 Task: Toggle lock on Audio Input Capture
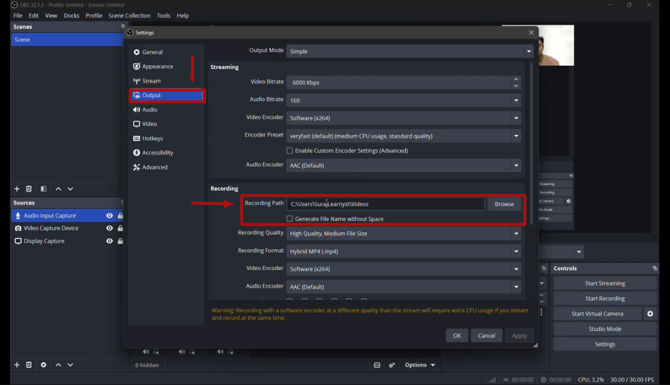pos(120,216)
